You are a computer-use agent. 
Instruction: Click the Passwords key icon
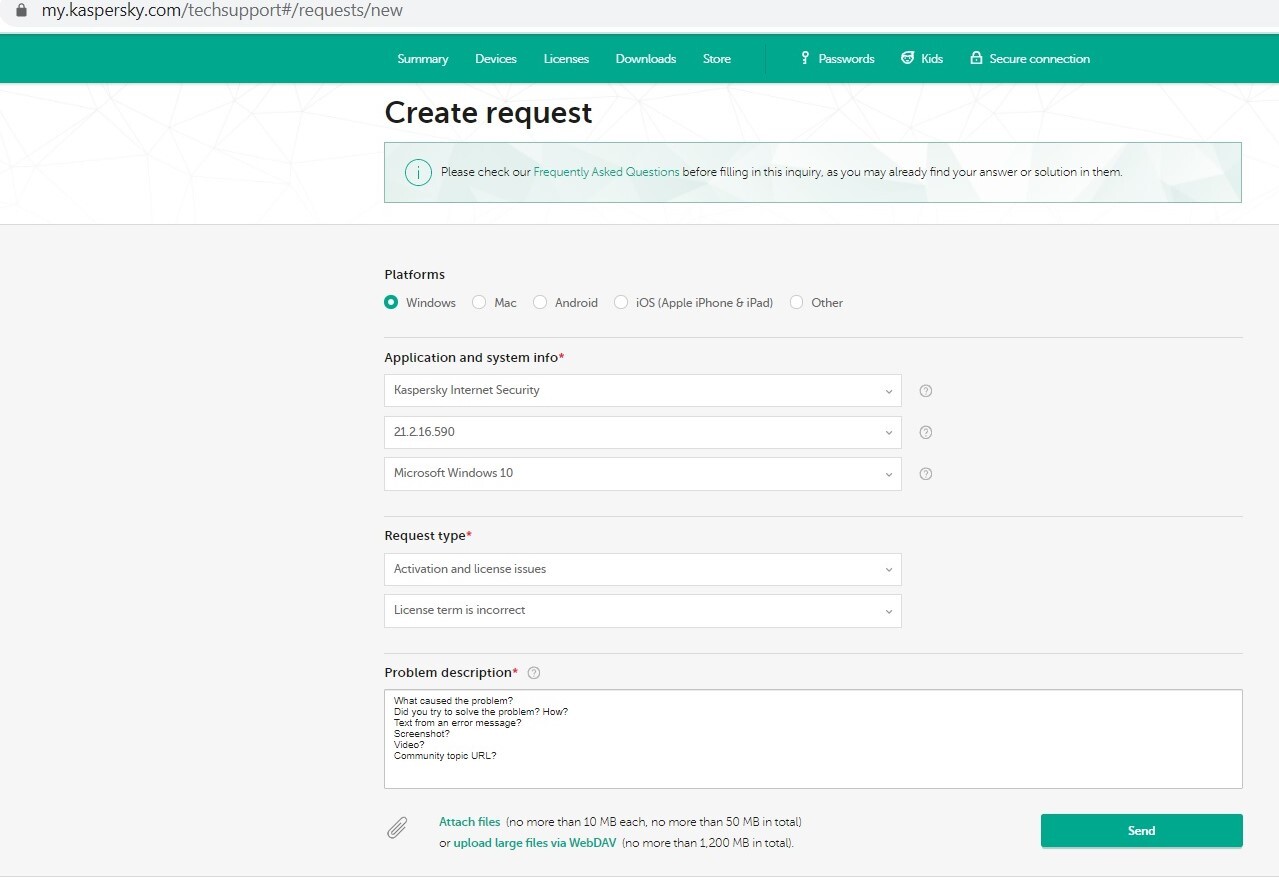tap(805, 58)
